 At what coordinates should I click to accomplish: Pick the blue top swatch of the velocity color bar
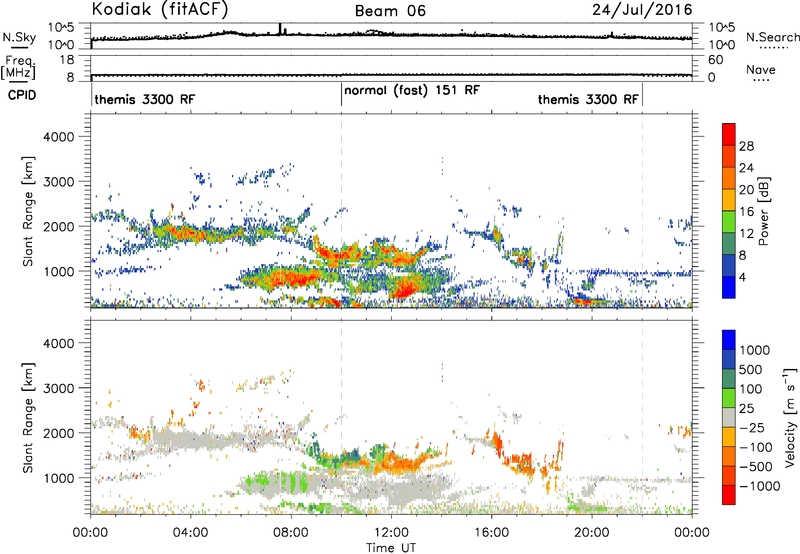[x=729, y=340]
